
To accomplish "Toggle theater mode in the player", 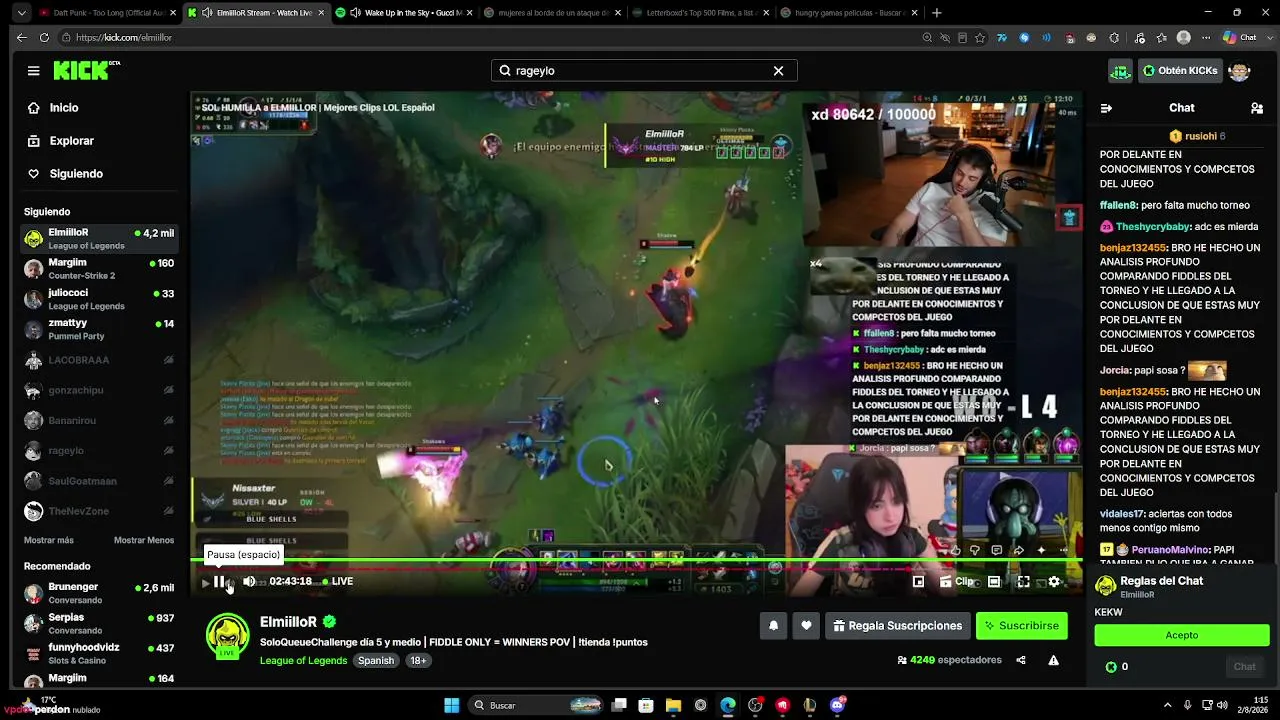I will tap(994, 581).
